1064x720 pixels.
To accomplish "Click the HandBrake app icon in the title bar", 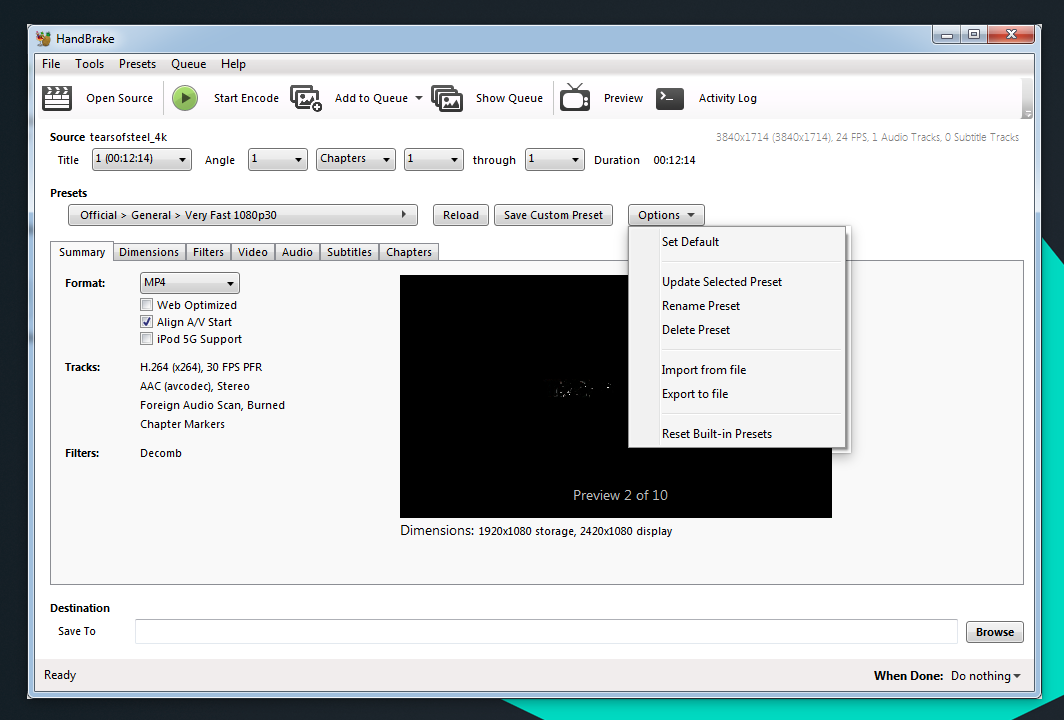I will click(x=43, y=38).
